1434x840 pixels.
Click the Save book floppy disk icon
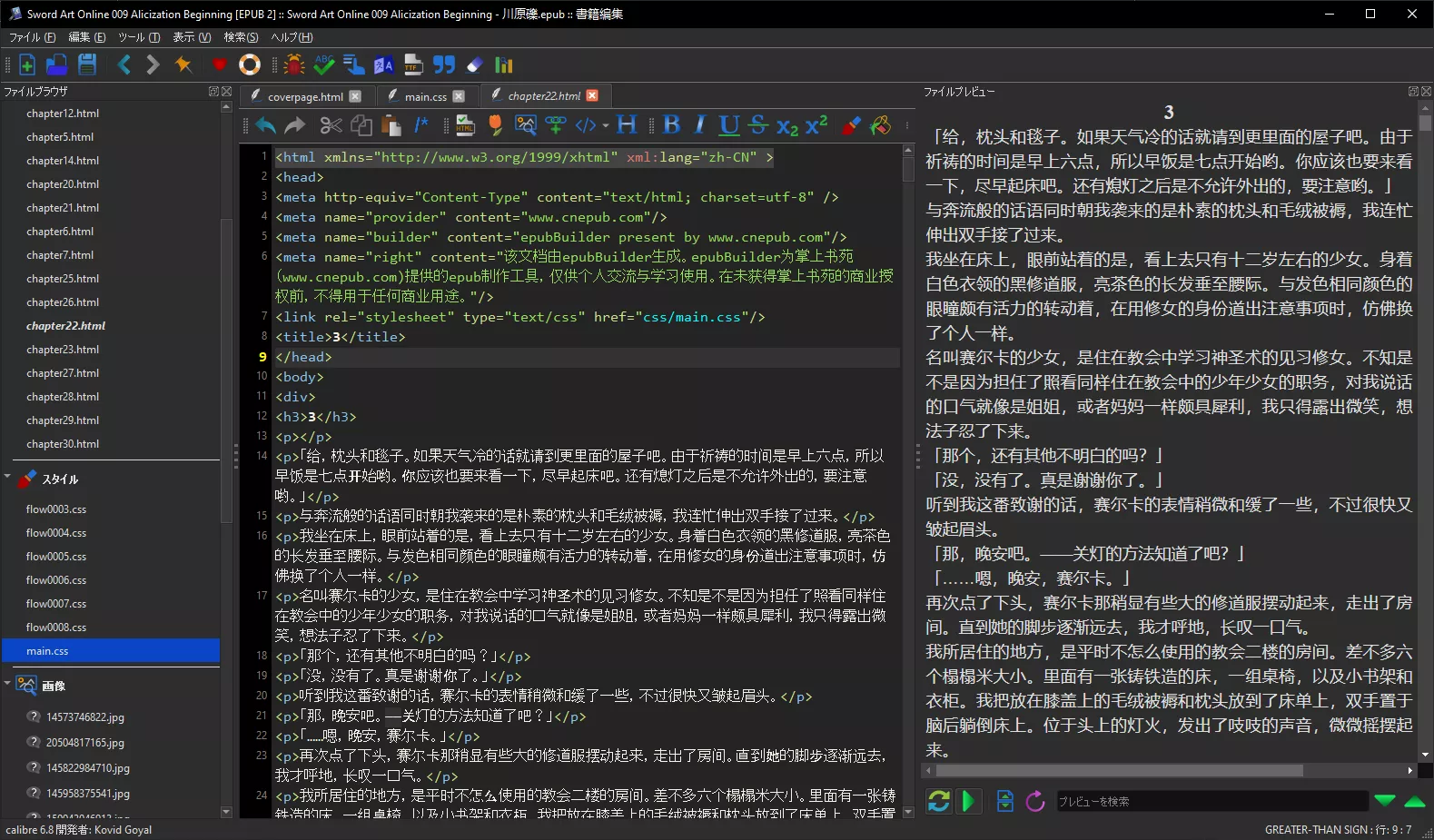(x=87, y=64)
